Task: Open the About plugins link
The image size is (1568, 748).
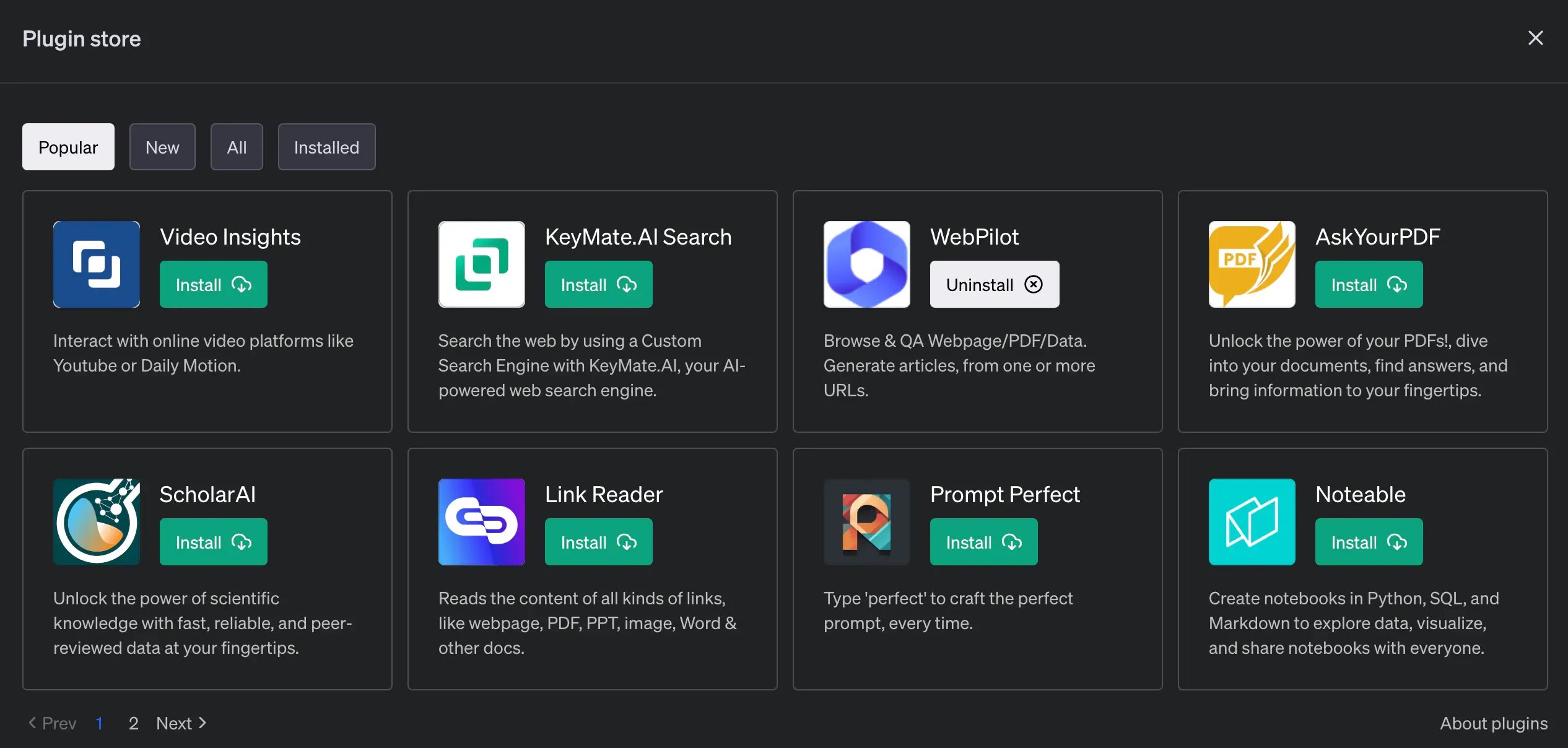Action: tap(1494, 723)
